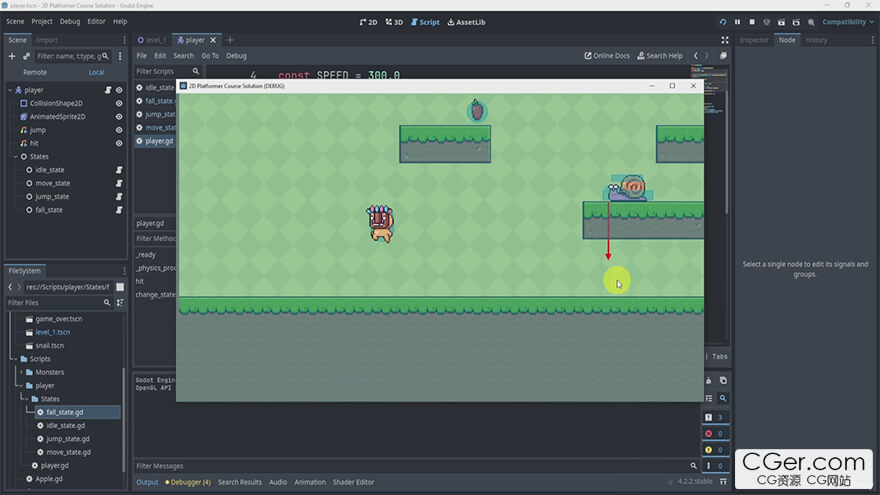
Task: Open AssetLib workspace
Action: coord(466,22)
